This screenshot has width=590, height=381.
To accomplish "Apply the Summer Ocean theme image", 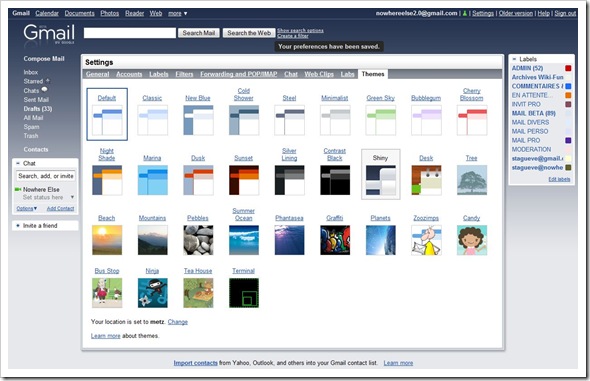I will click(244, 240).
